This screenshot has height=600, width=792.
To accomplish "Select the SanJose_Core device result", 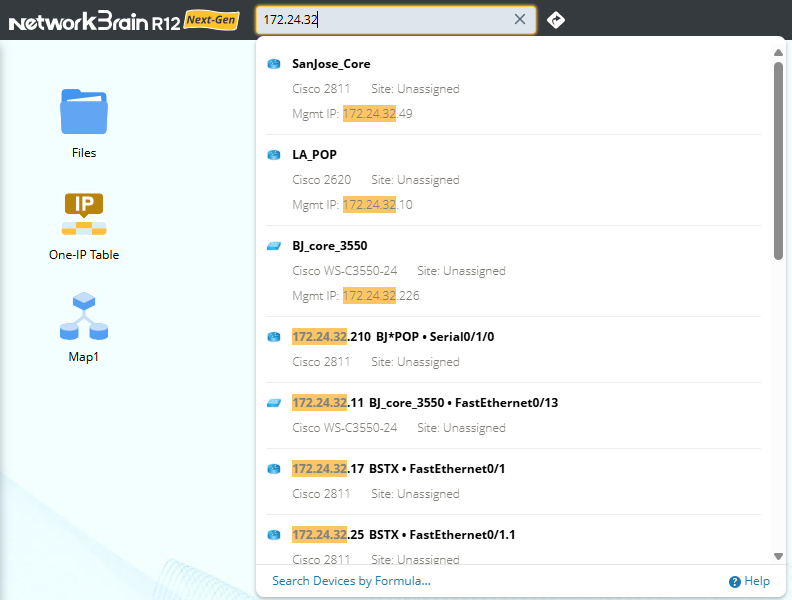I will (331, 64).
